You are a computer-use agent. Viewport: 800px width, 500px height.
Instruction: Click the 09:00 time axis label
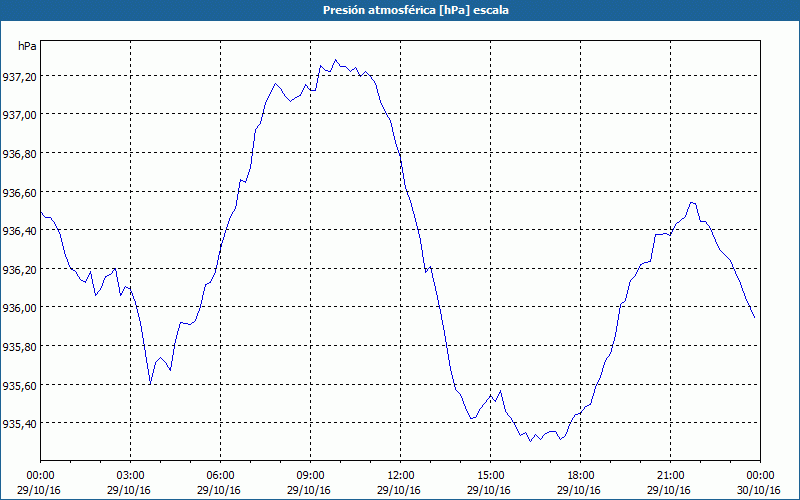pos(310,476)
